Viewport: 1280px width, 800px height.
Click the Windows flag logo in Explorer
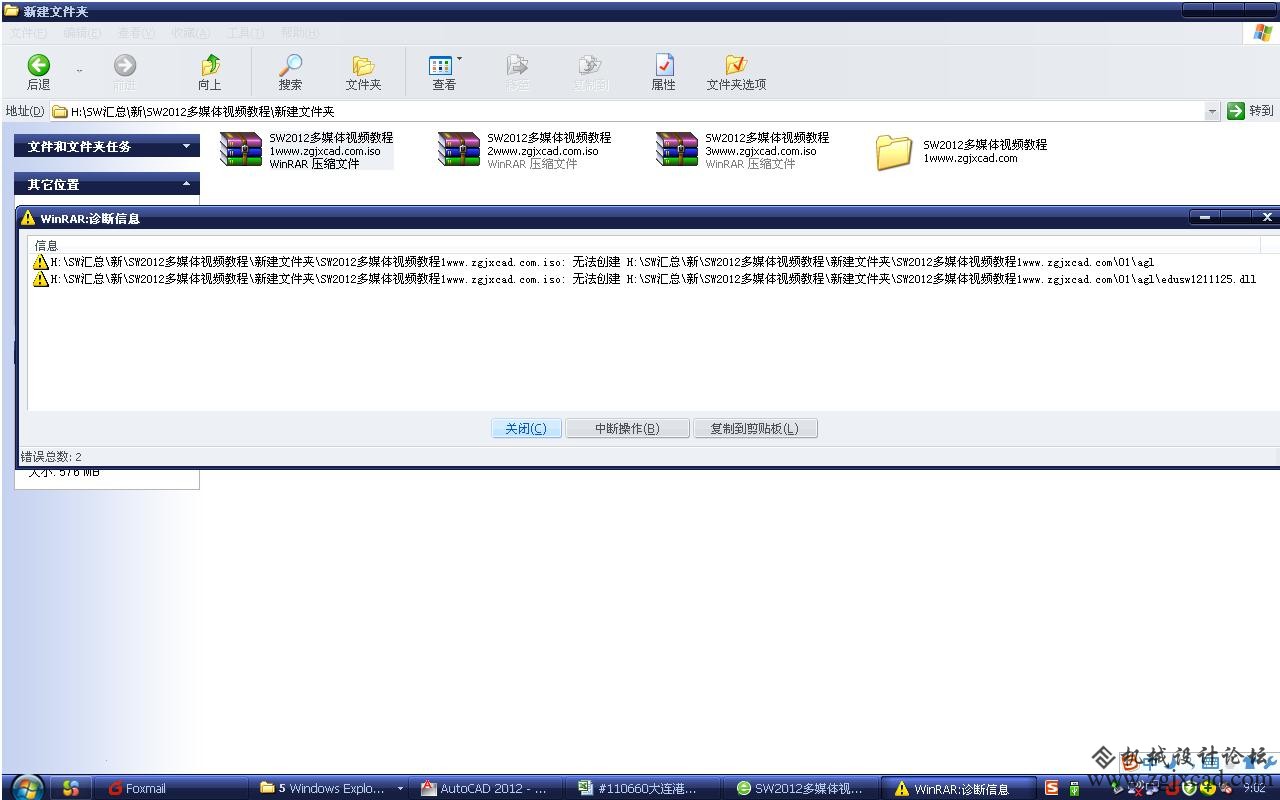click(x=1263, y=32)
